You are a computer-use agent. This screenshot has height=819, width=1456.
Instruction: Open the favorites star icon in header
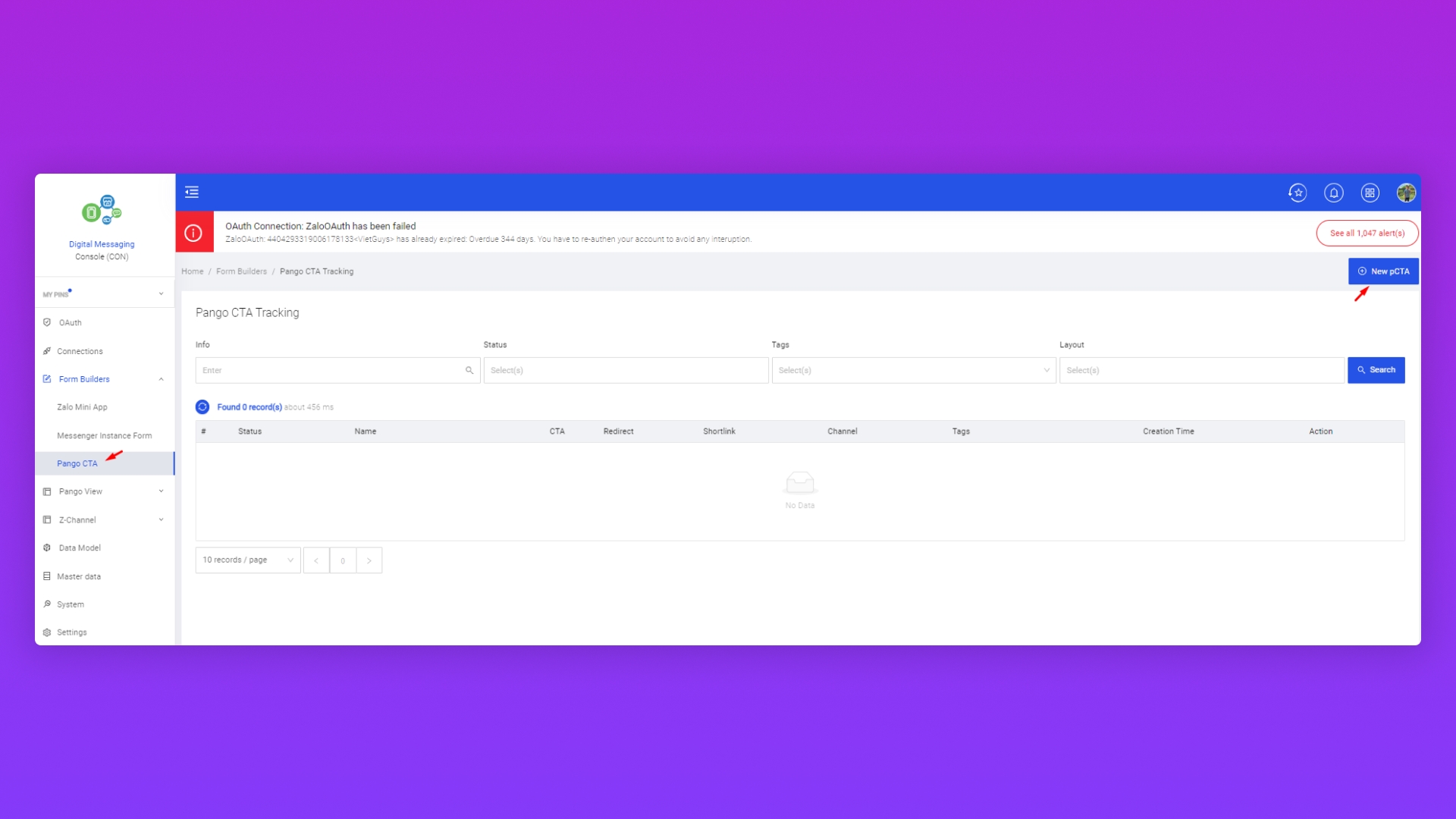[1298, 193]
